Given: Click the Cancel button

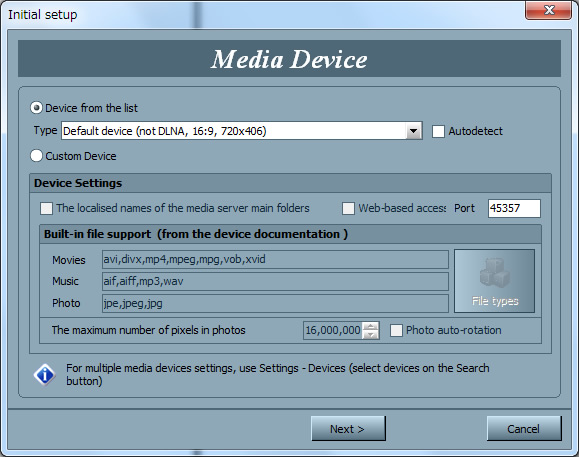Looking at the screenshot, I should tap(524, 429).
